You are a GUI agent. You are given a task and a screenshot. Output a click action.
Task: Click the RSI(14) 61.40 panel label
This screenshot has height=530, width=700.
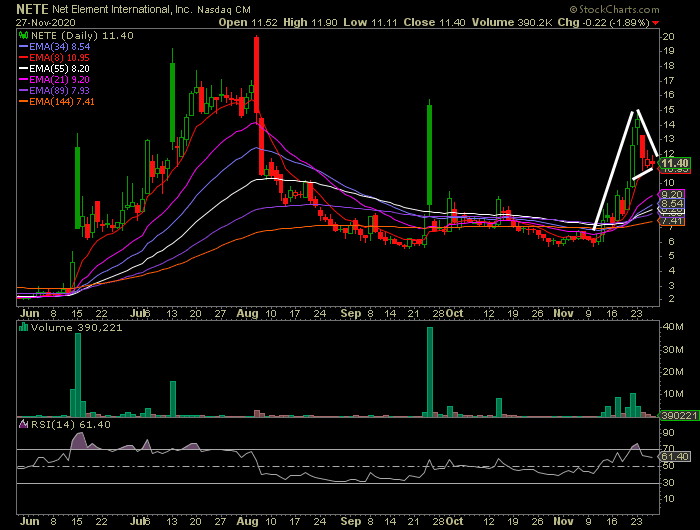pyautogui.click(x=71, y=424)
